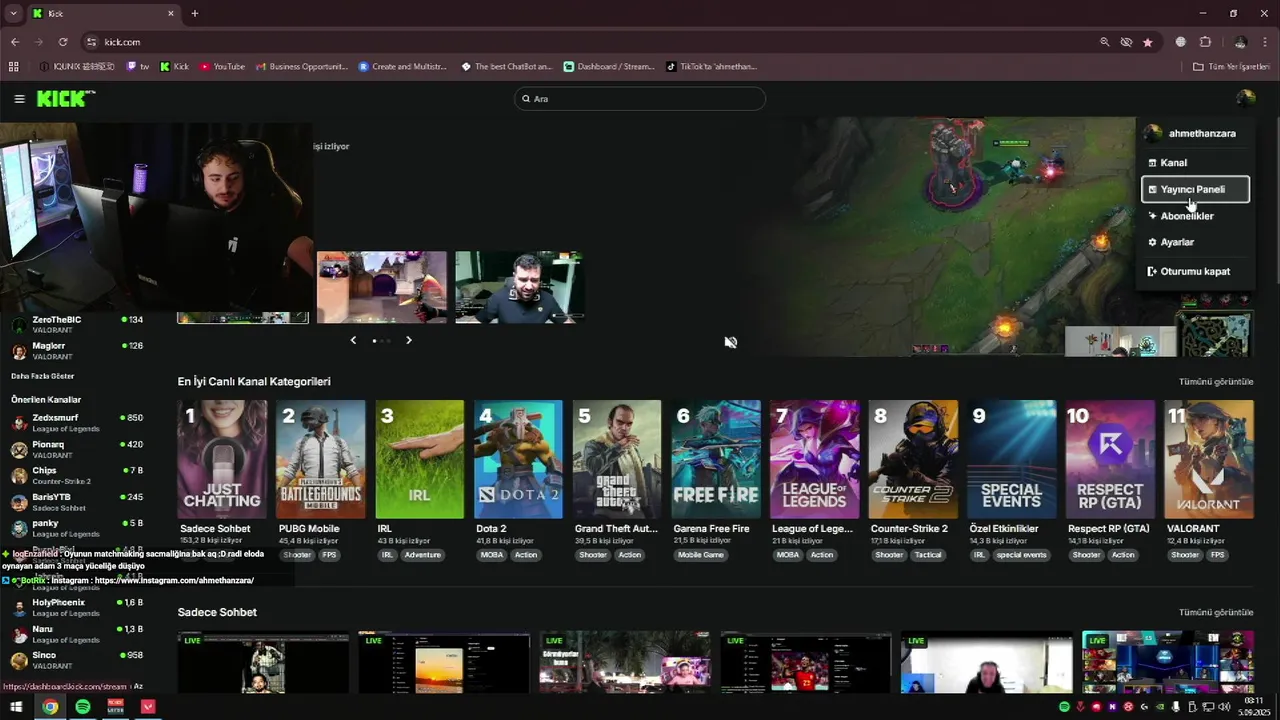Open Abonelikler in the profile menu
This screenshot has height=720, width=1280.
click(x=1195, y=216)
